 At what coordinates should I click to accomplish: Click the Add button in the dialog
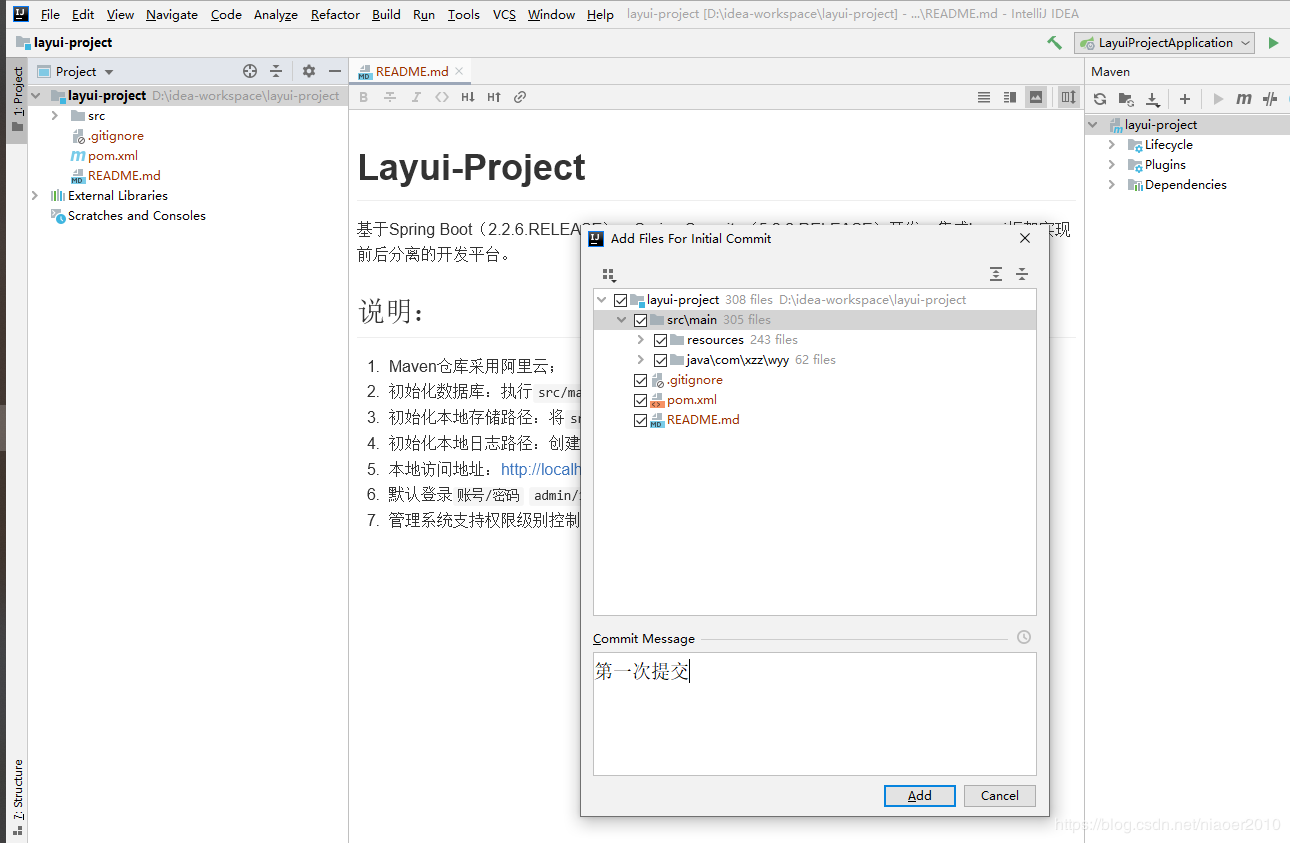[x=920, y=796]
